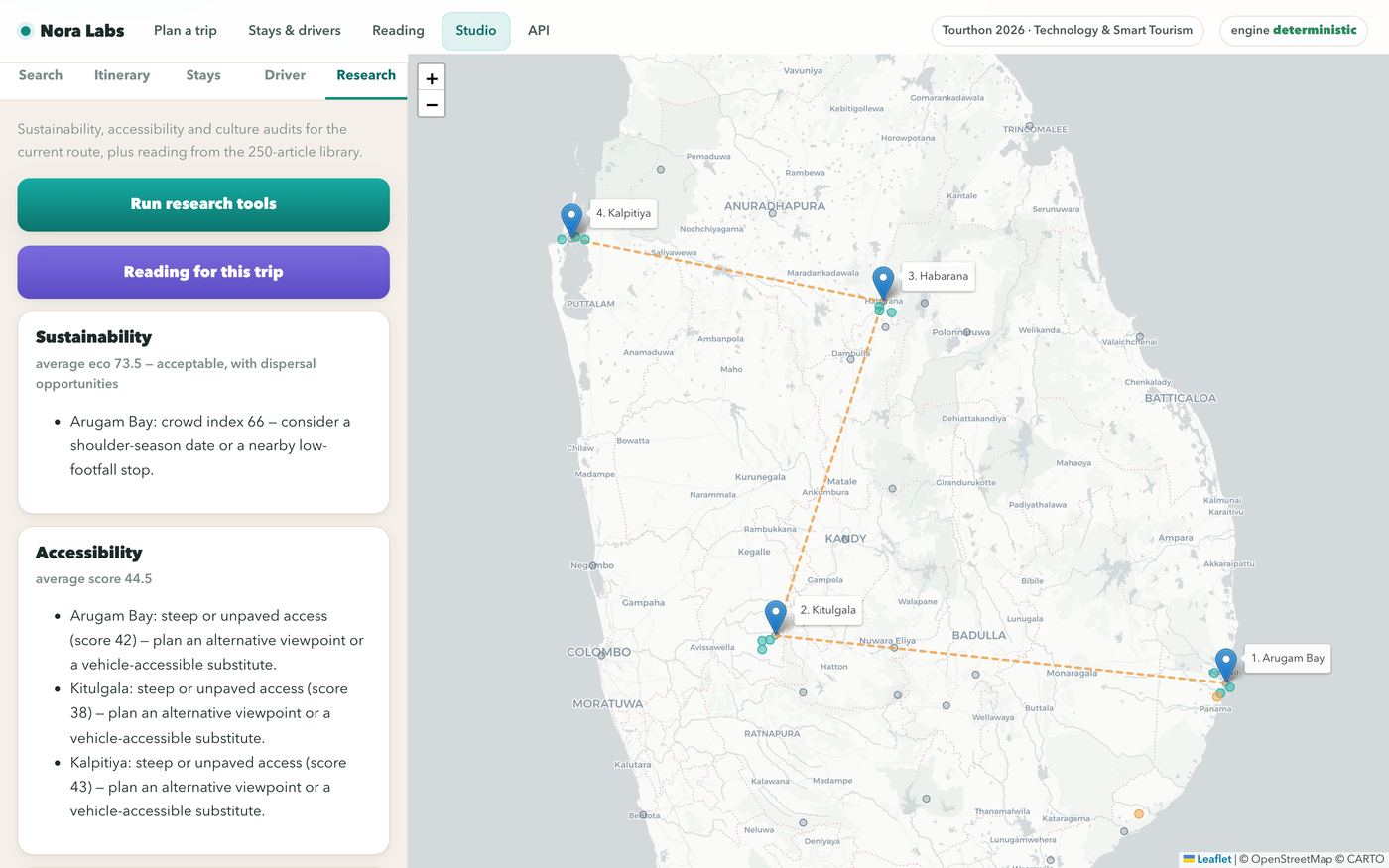Click Reading for this trip button
Image resolution: width=1389 pixels, height=868 pixels.
point(203,272)
